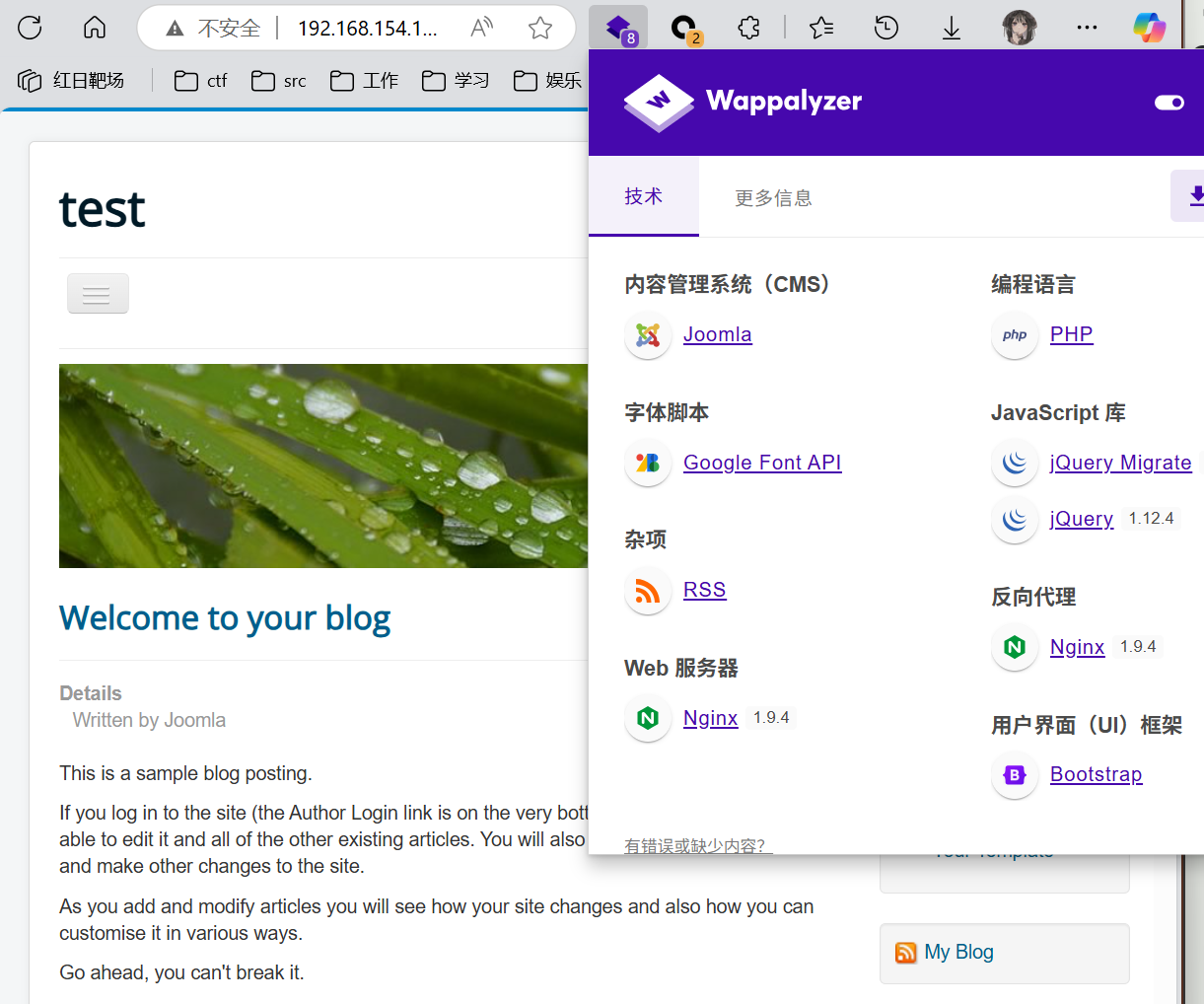Open Nginx link under Web 服务器
The image size is (1204, 1004).
click(711, 718)
